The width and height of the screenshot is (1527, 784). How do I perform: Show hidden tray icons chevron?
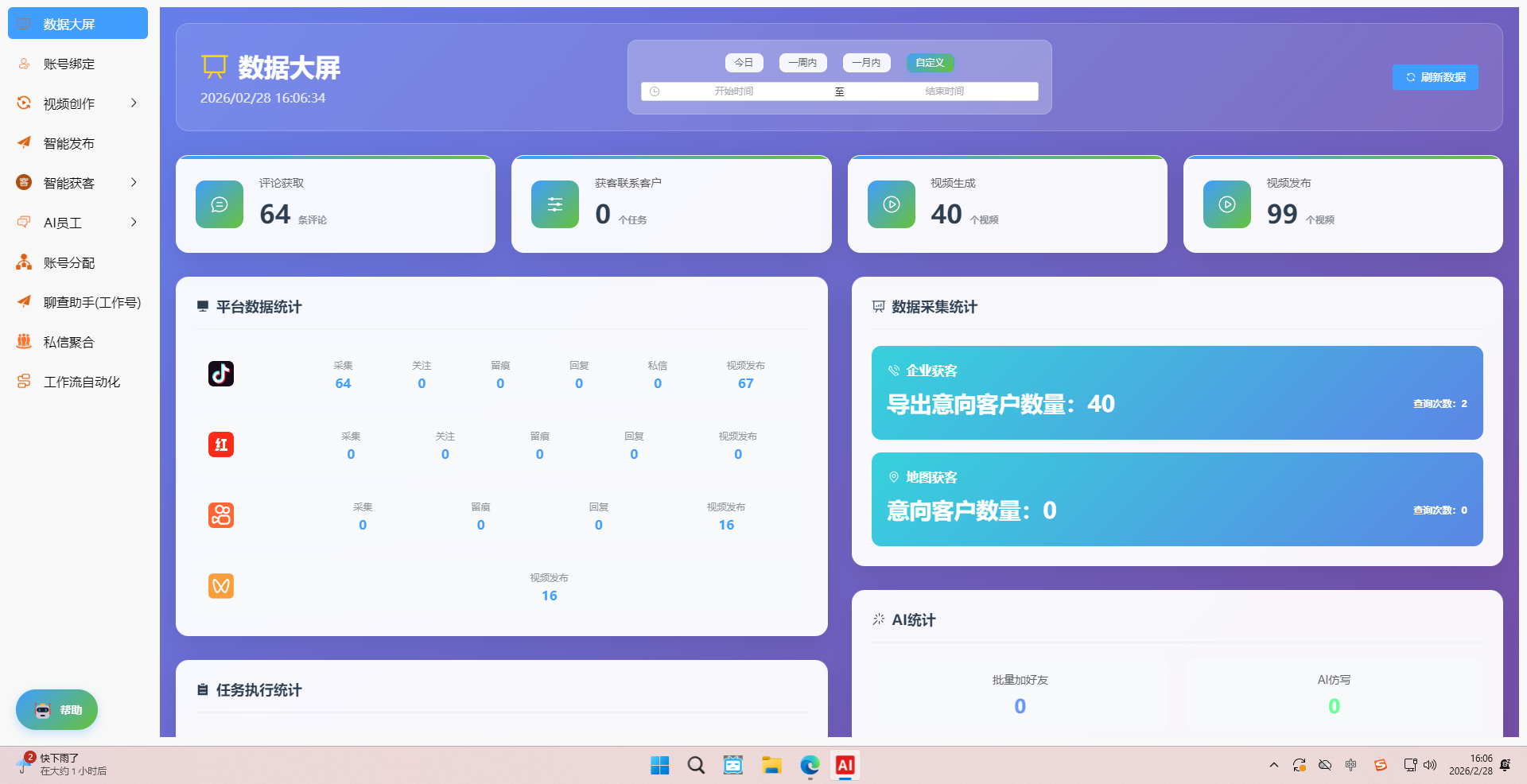click(1273, 765)
